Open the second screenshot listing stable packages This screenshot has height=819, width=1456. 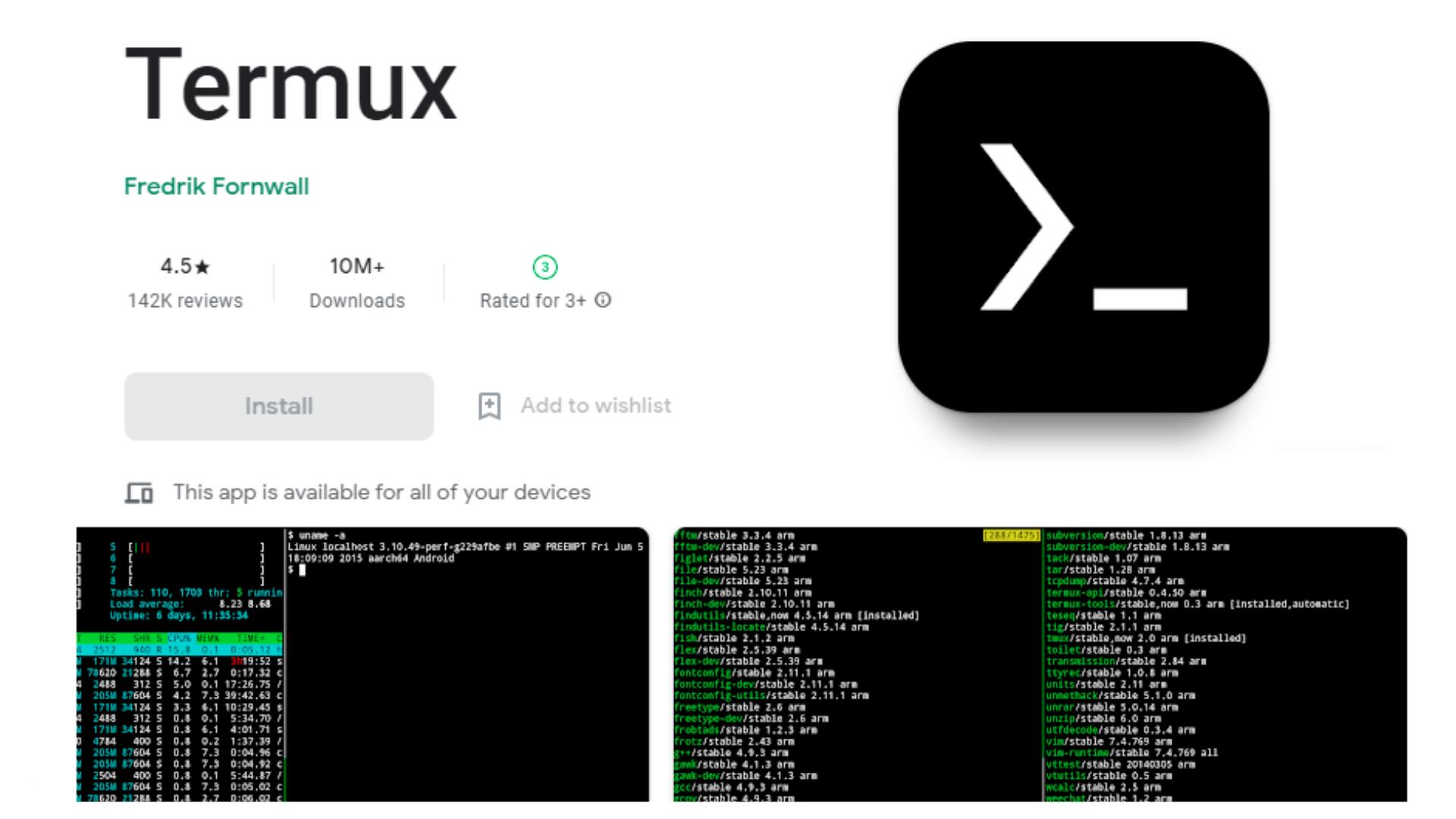tap(1039, 664)
